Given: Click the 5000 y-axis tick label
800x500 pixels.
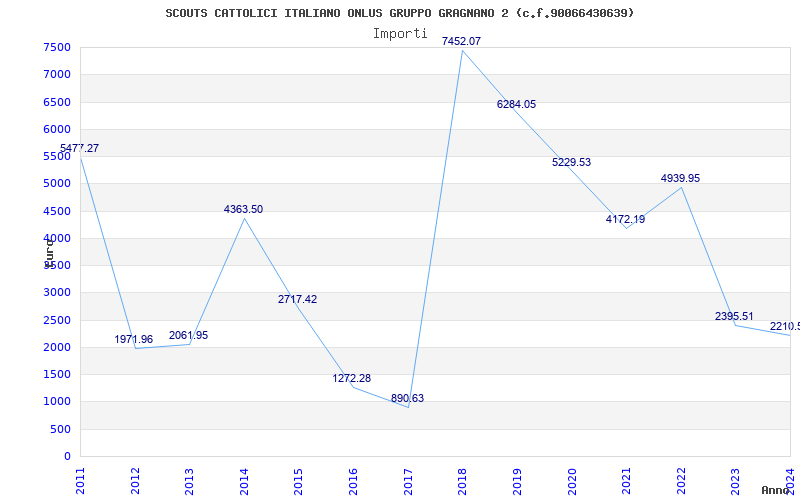Looking at the screenshot, I should (57, 184).
